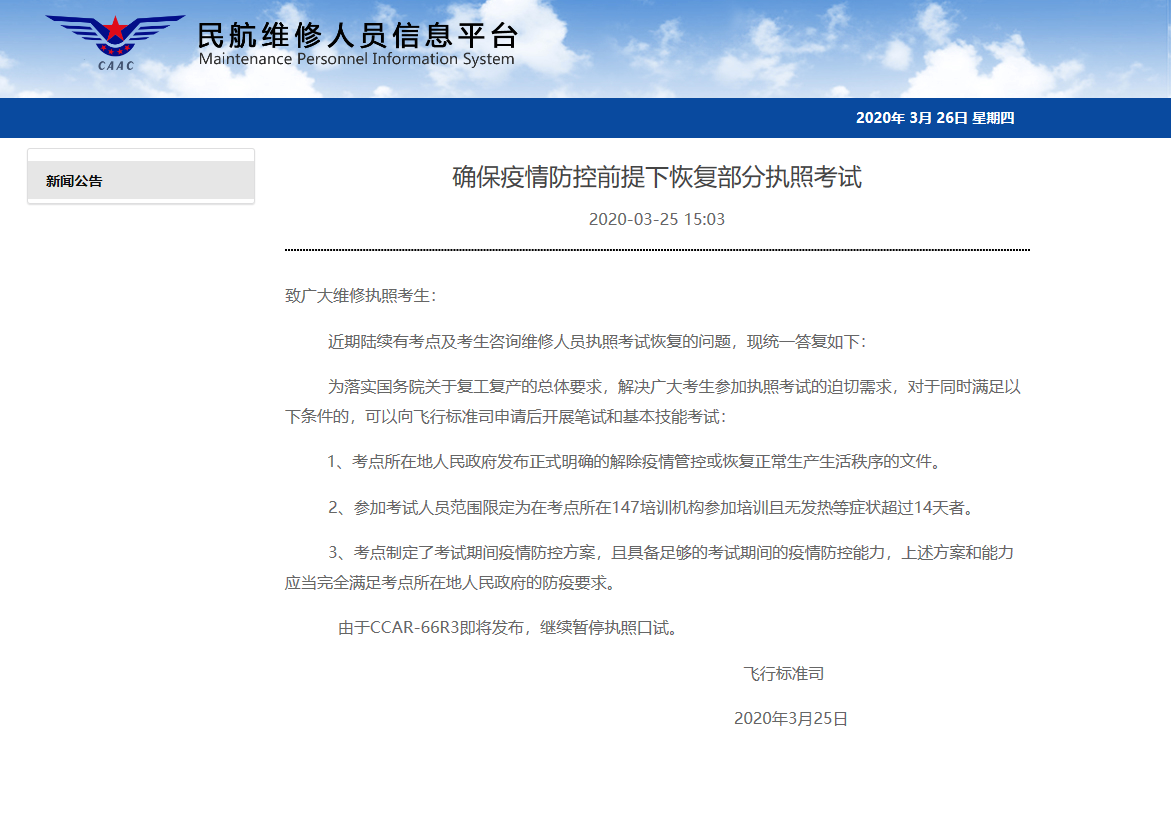
Task: Click the Maintenance Personnel Information System subtitle
Action: [x=356, y=59]
